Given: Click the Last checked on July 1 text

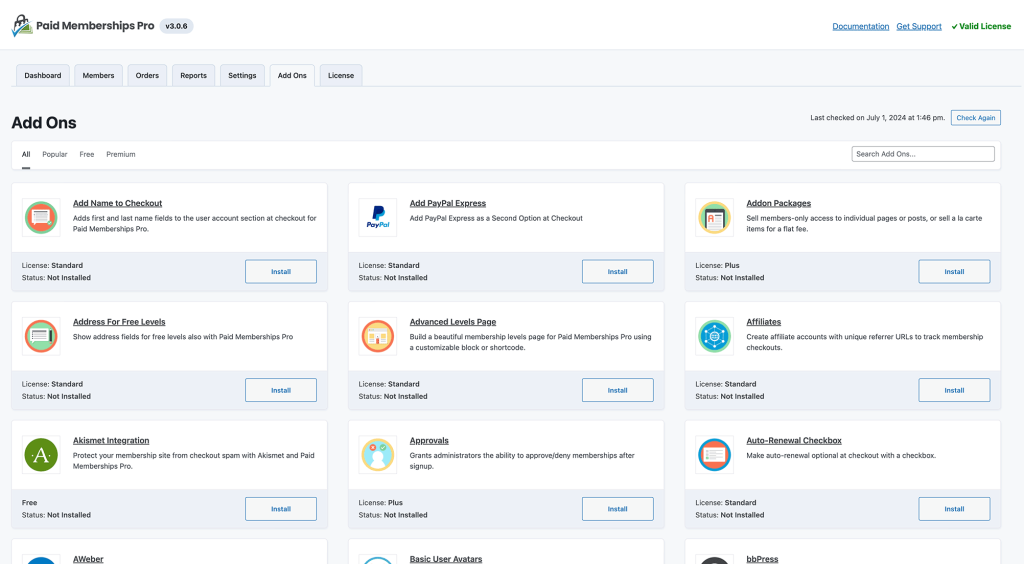Looking at the screenshot, I should (x=878, y=118).
